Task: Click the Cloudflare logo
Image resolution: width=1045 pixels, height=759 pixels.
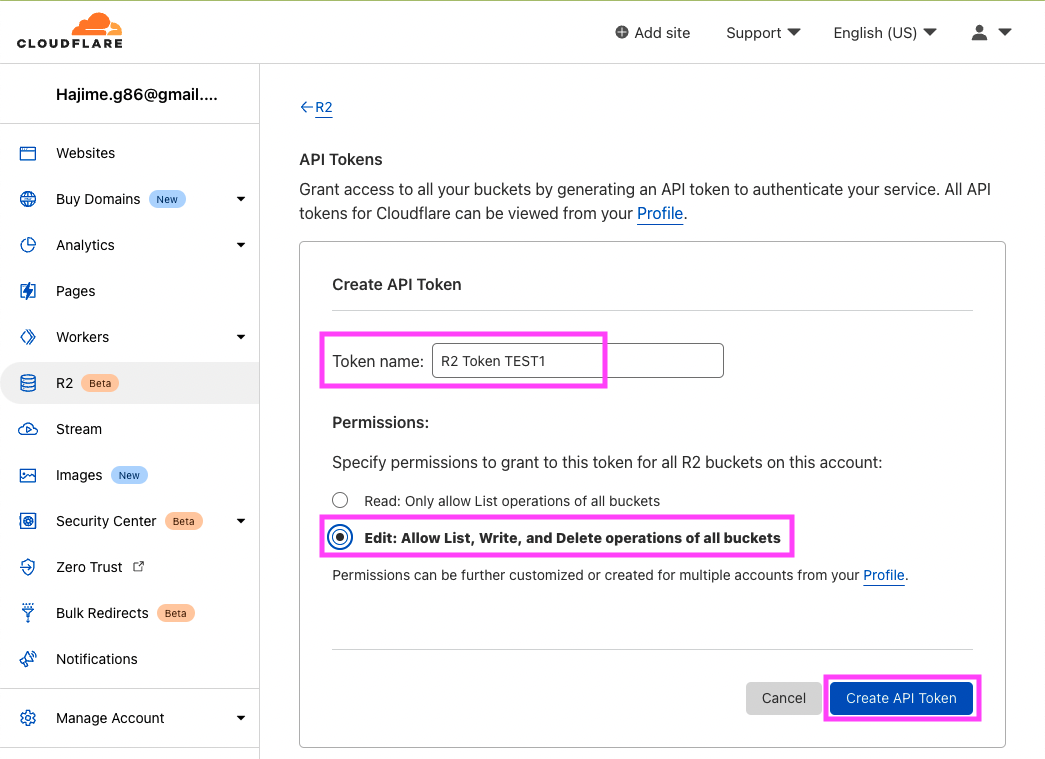Action: coord(68,30)
